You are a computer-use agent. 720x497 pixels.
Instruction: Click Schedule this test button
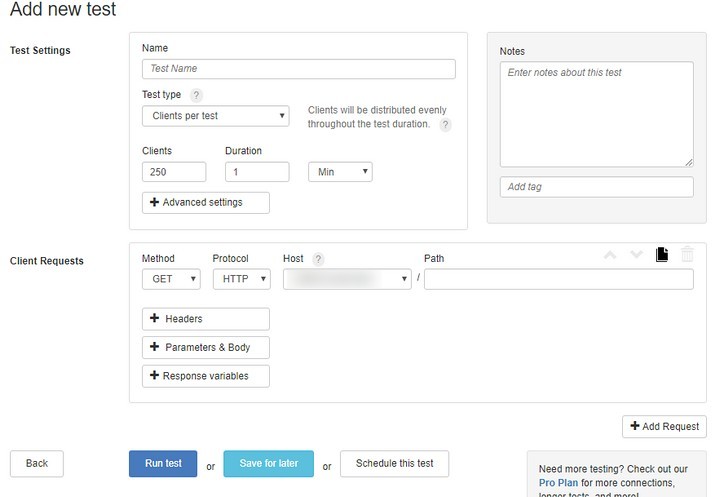point(394,463)
